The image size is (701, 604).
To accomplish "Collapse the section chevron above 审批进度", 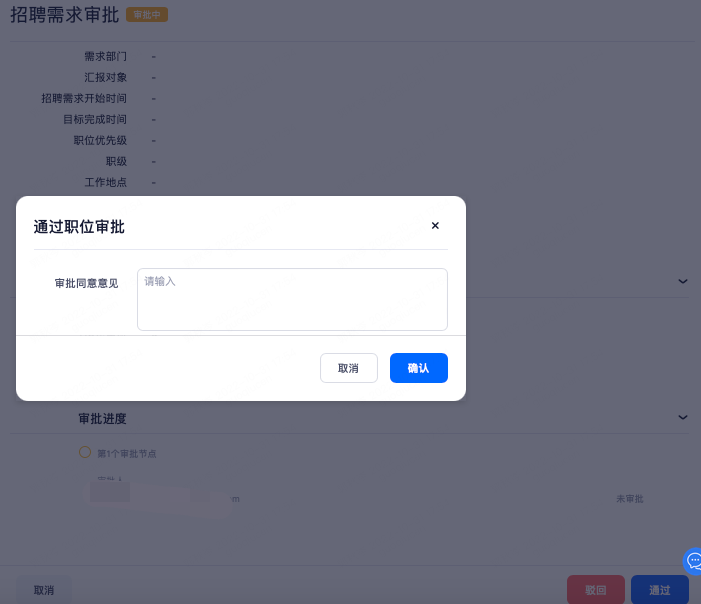I will (683, 282).
